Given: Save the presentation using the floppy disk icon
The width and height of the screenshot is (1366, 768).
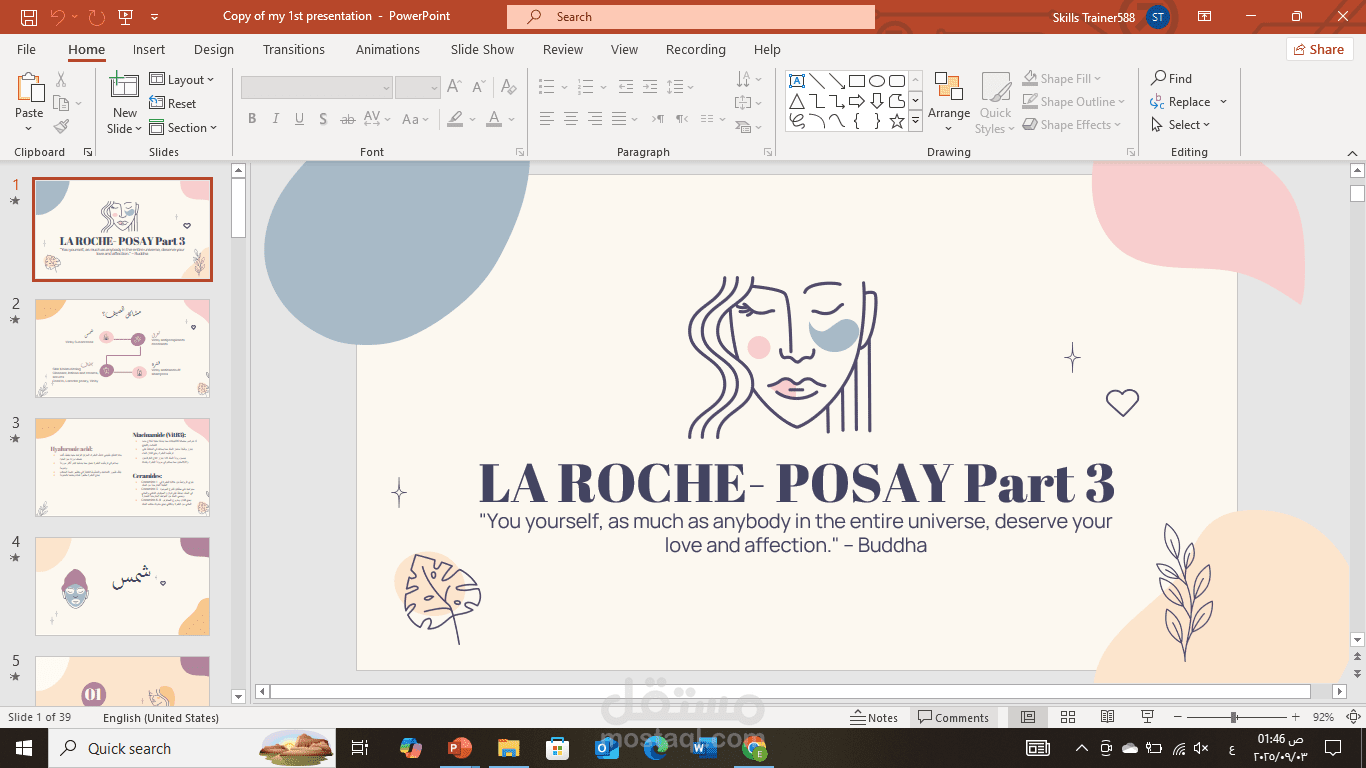Looking at the screenshot, I should click(x=29, y=16).
